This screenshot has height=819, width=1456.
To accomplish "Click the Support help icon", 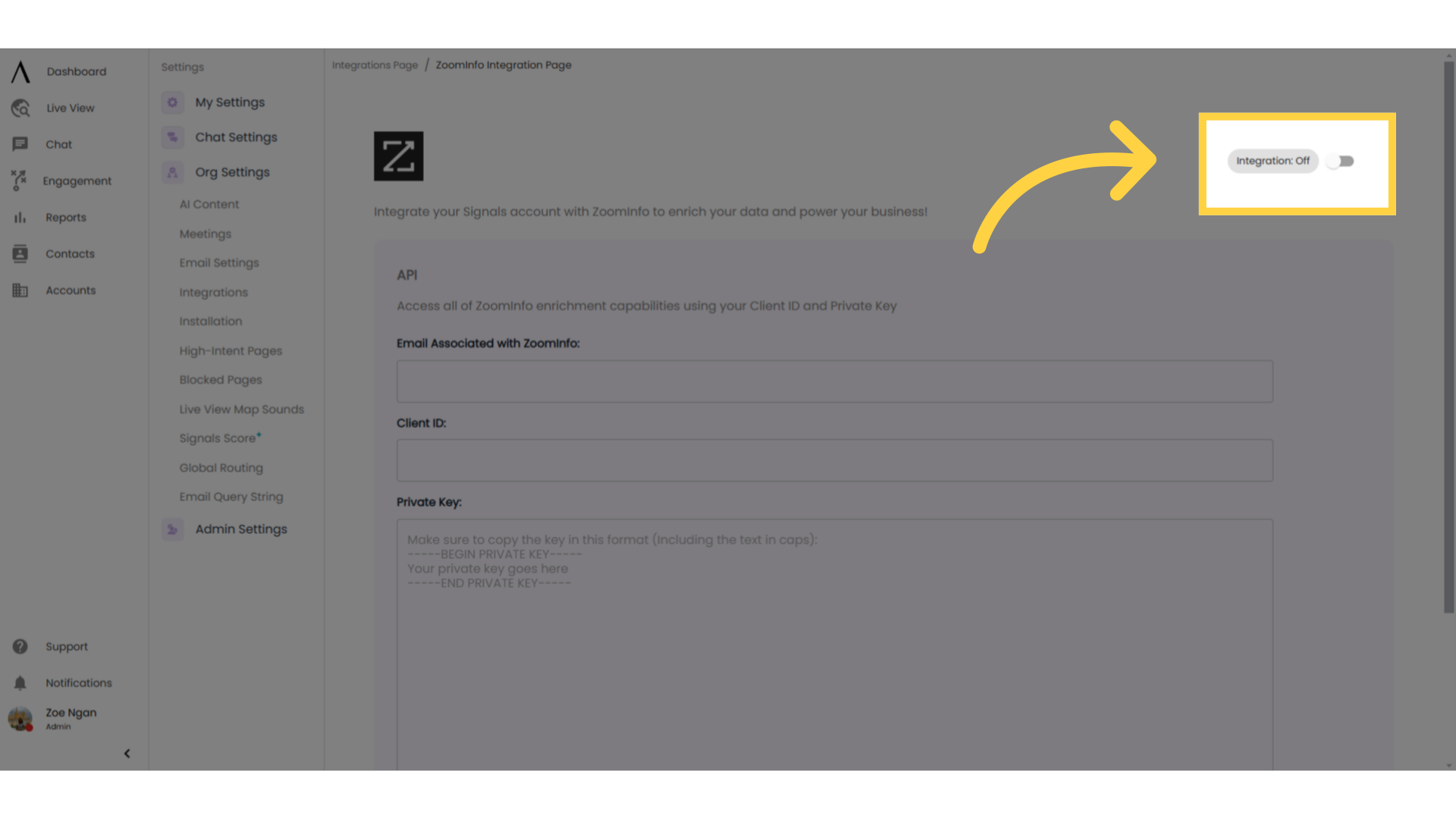I will [x=20, y=646].
